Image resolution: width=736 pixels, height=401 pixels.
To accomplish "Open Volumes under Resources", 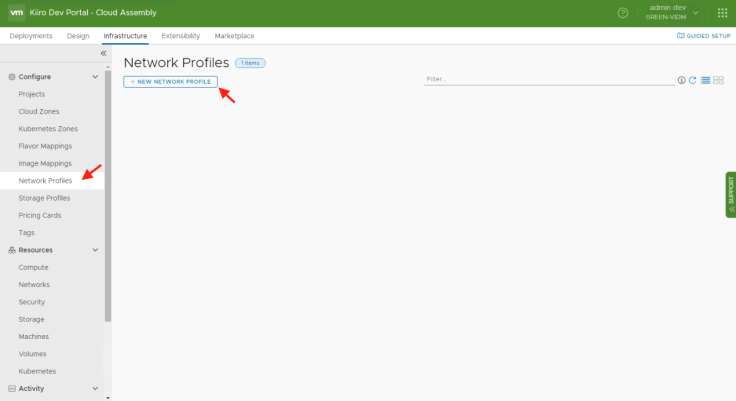I will 32,354.
